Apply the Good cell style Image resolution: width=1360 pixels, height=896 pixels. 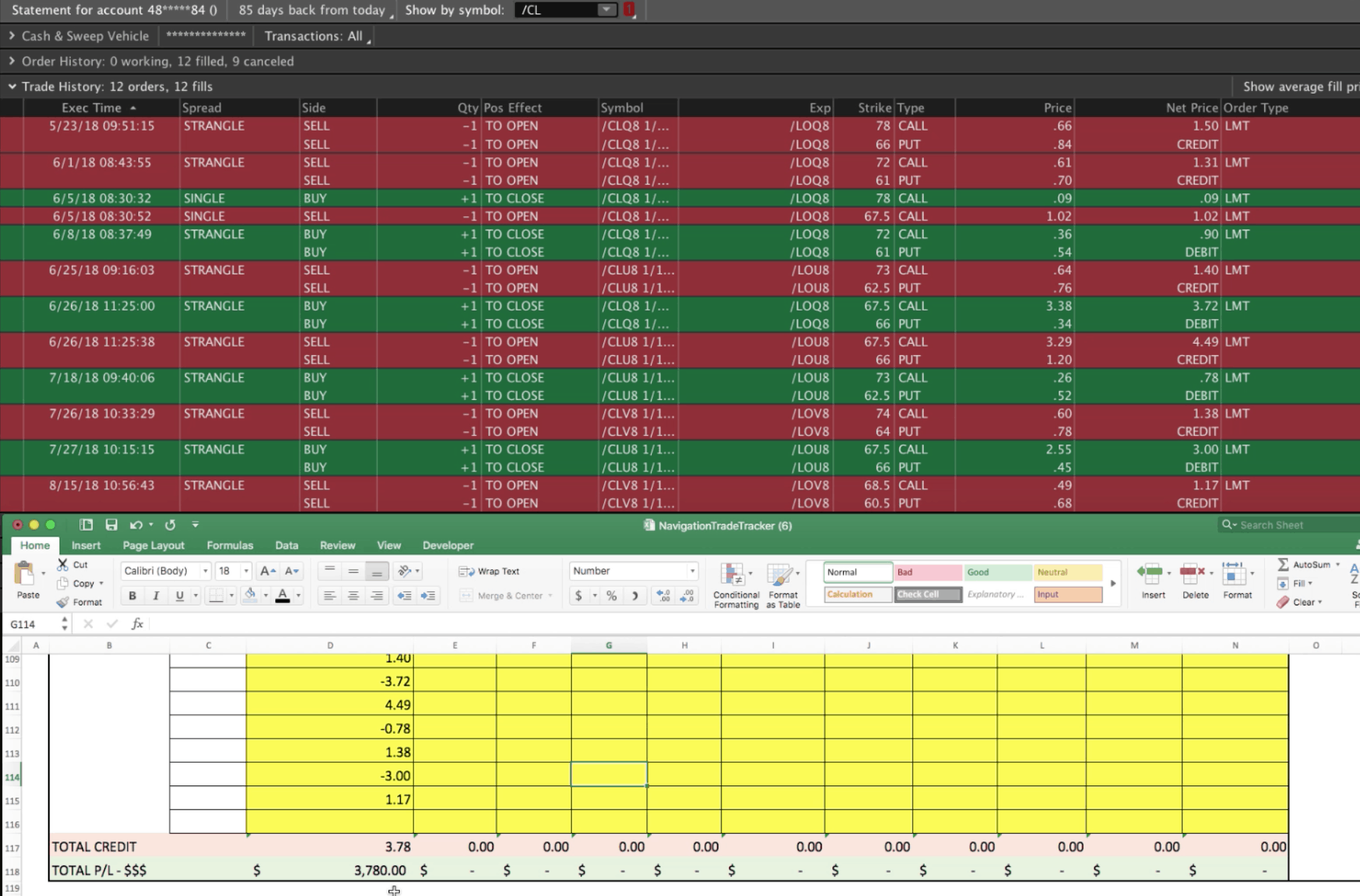[x=998, y=572]
